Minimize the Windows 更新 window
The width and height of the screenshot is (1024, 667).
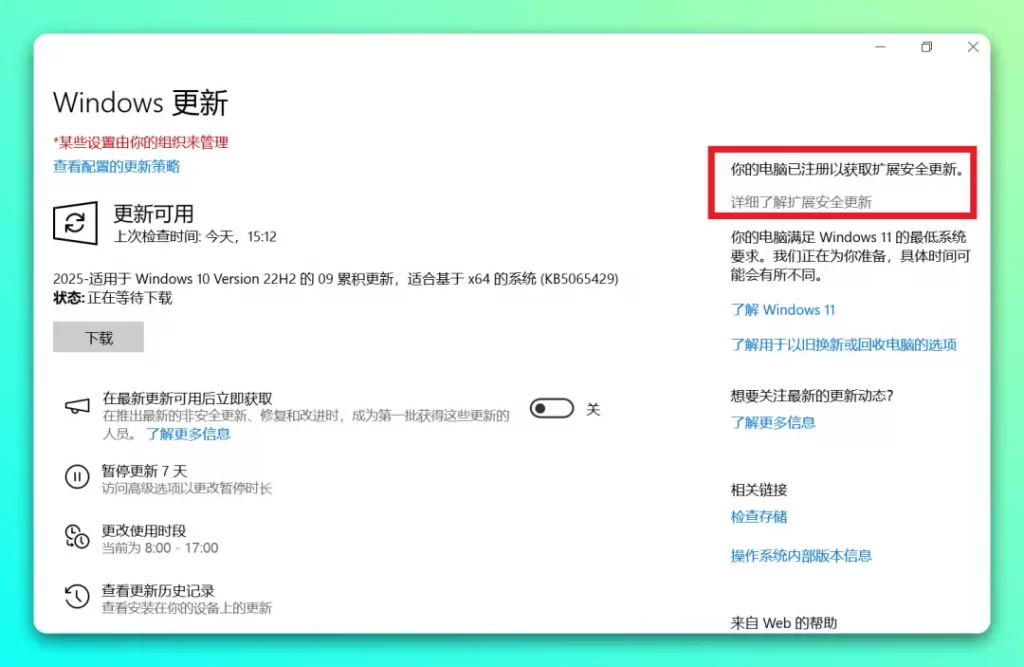coord(879,46)
